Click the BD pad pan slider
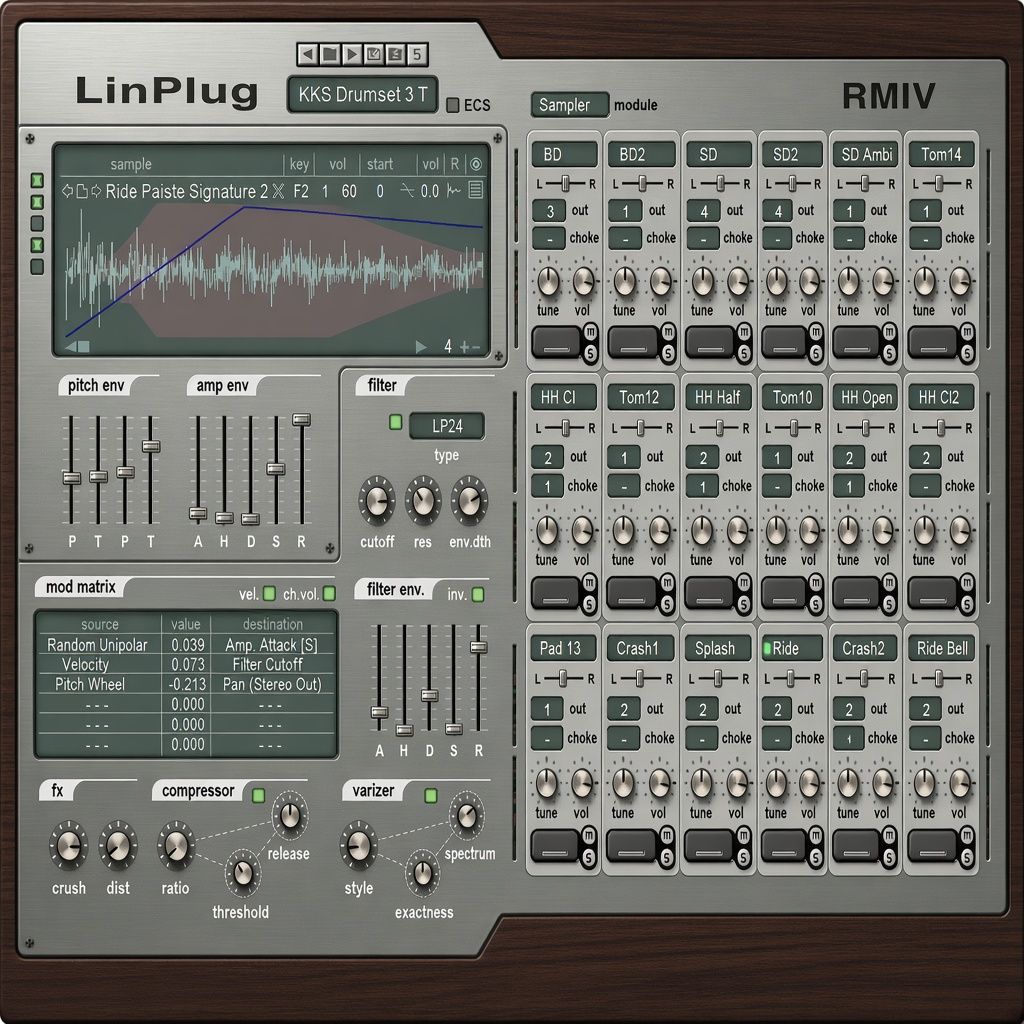1024x1024 pixels. (565, 184)
